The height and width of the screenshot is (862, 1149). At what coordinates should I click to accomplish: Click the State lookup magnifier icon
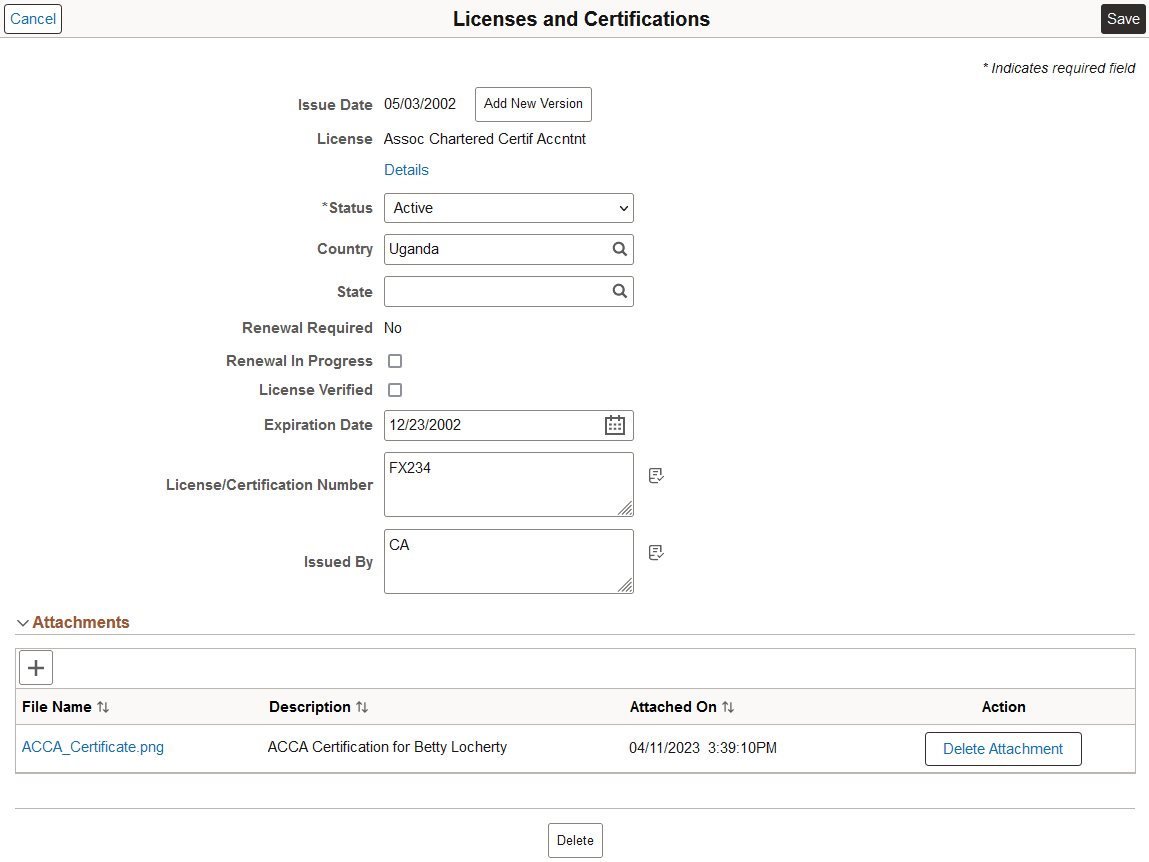click(619, 291)
